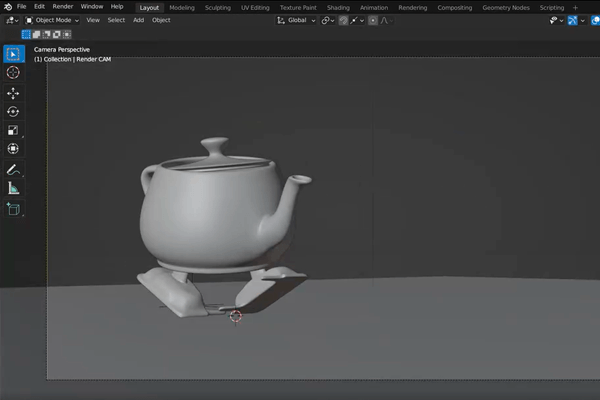Activate the Add Cube tool
Image resolution: width=600 pixels, height=400 pixels.
[x=13, y=209]
